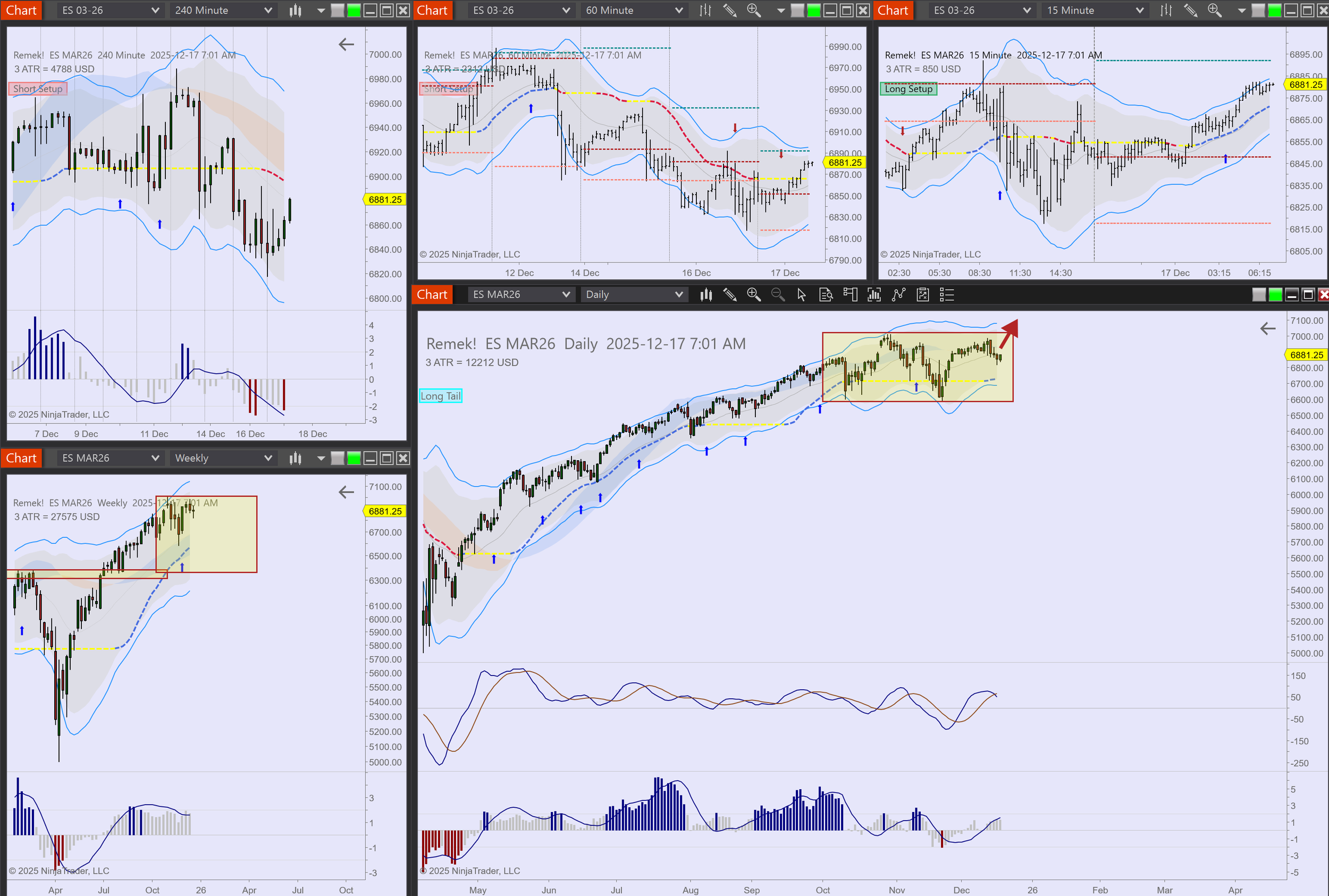This screenshot has height=896, width=1329.
Task: Click zoom in magnifier on 15 Minute chart
Action: (x=1214, y=10)
